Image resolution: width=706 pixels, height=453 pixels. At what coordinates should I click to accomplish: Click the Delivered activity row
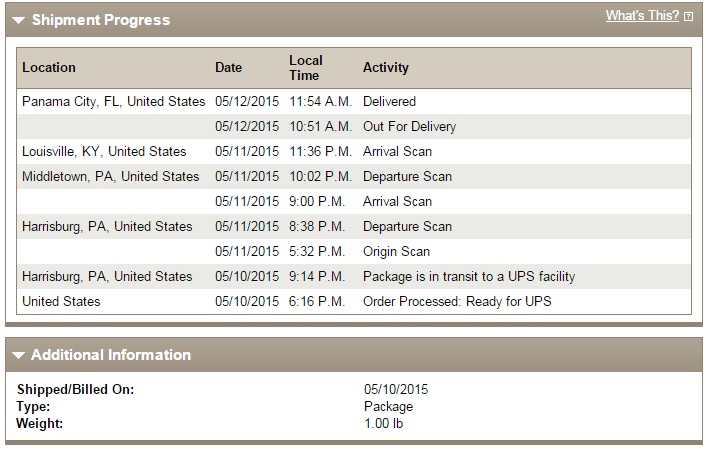(x=354, y=101)
